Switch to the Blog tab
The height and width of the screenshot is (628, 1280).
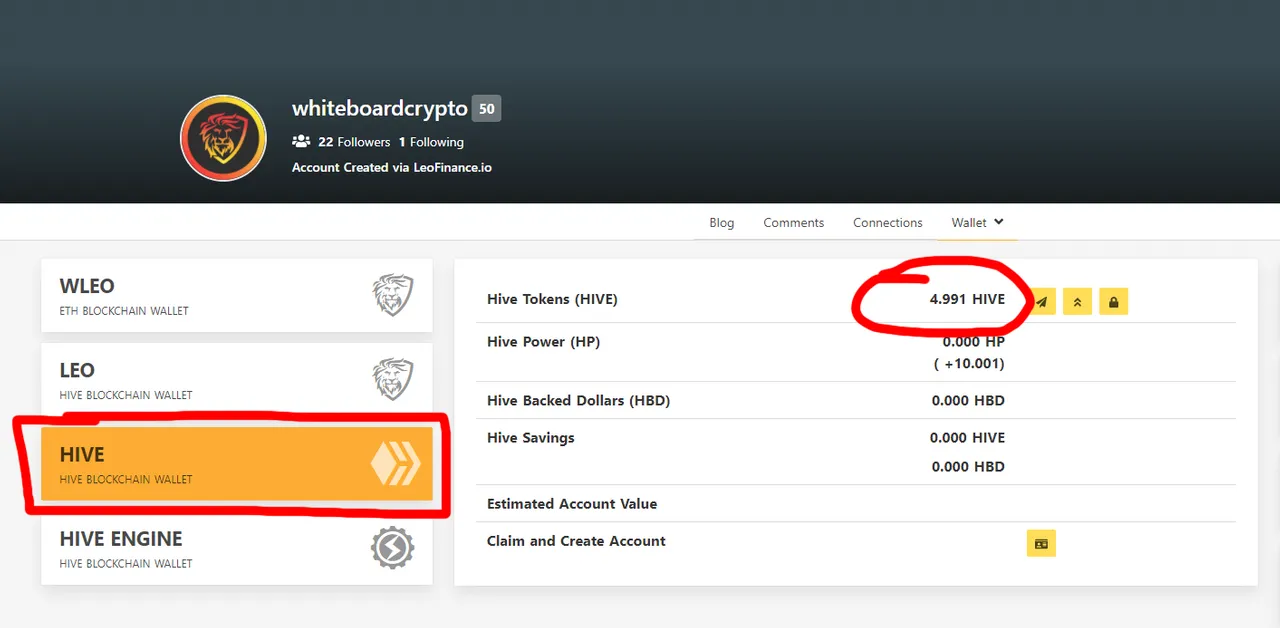click(x=722, y=222)
